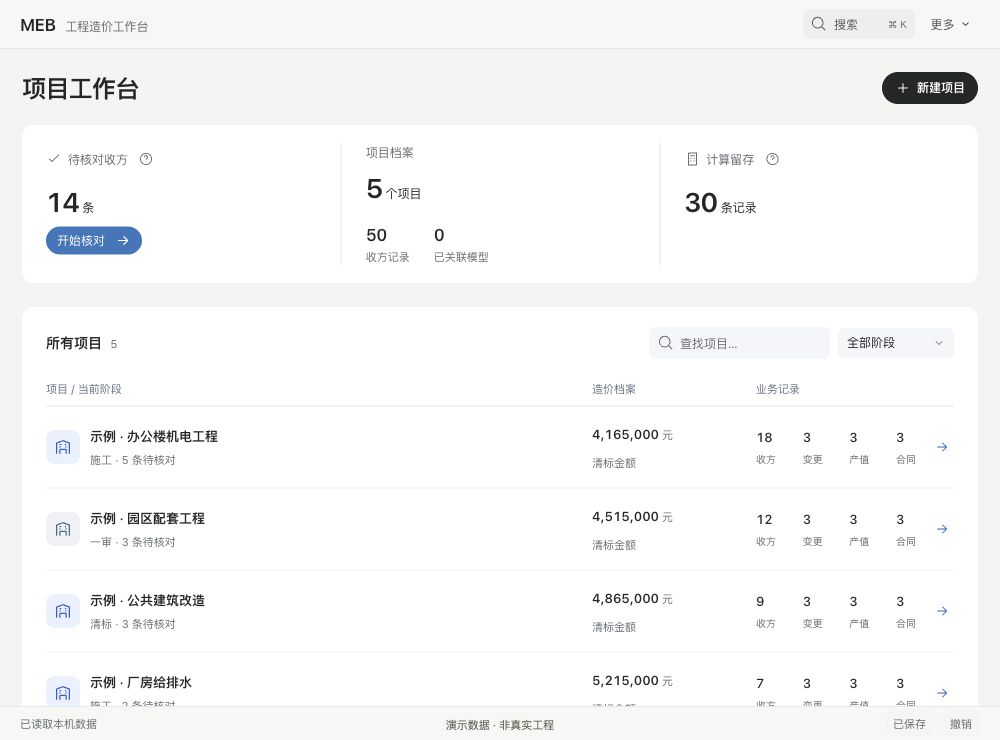Click 合同 count in 办公楼机电工程 row
The image size is (1000, 740).
pos(906,447)
